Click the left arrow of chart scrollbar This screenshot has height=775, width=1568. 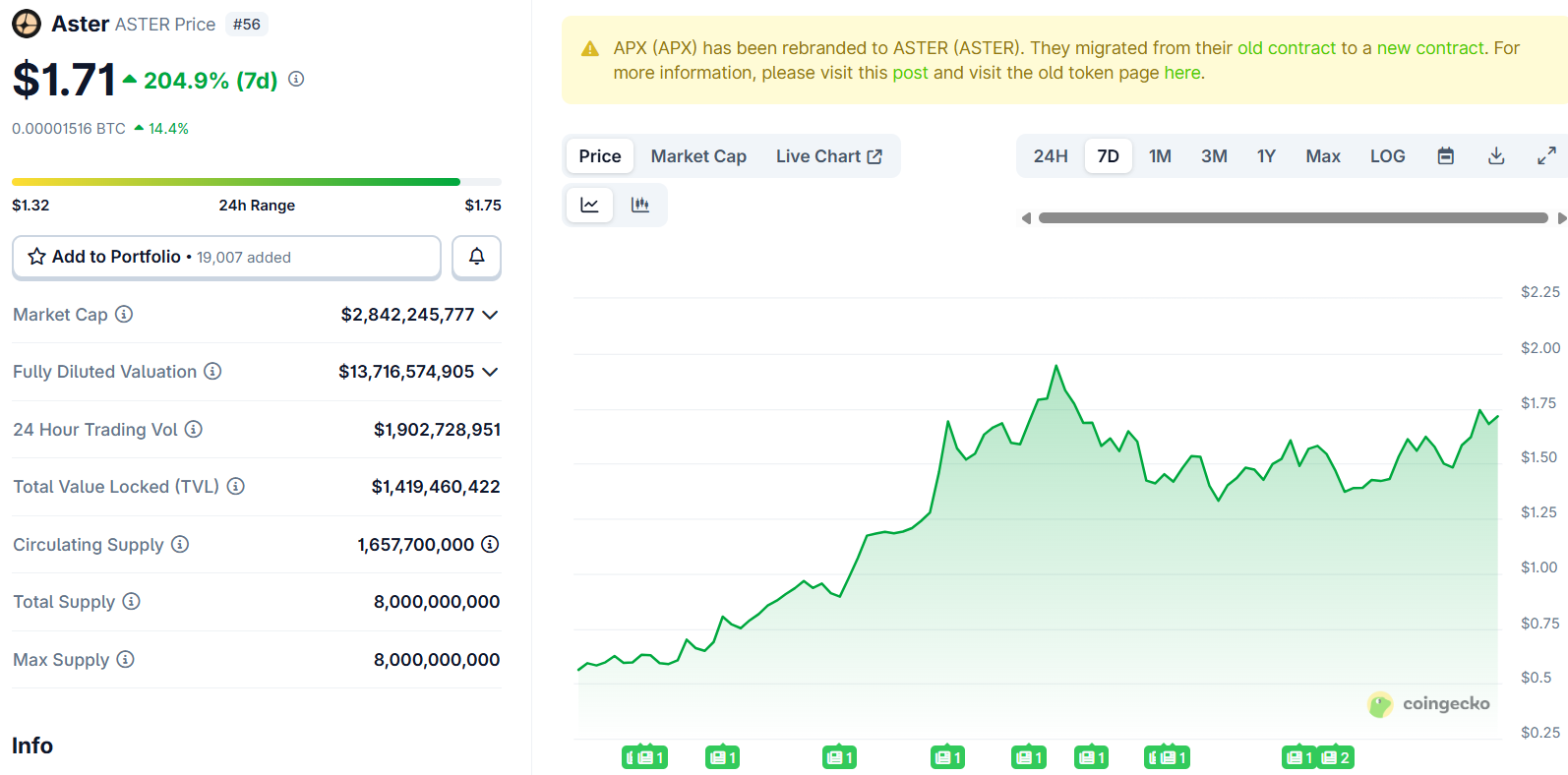[1026, 218]
